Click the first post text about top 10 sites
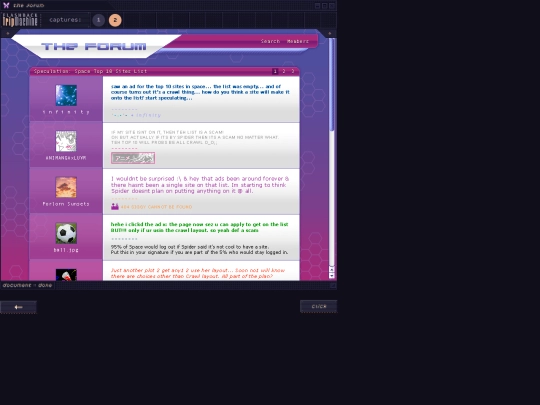Viewport: 540px width, 405px height. [200, 92]
